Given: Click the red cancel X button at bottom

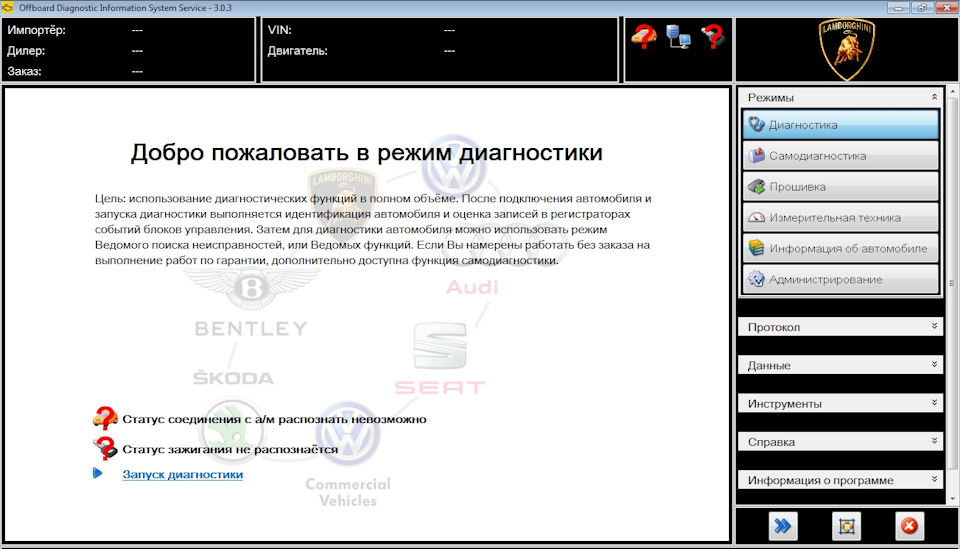Looking at the screenshot, I should click(909, 526).
